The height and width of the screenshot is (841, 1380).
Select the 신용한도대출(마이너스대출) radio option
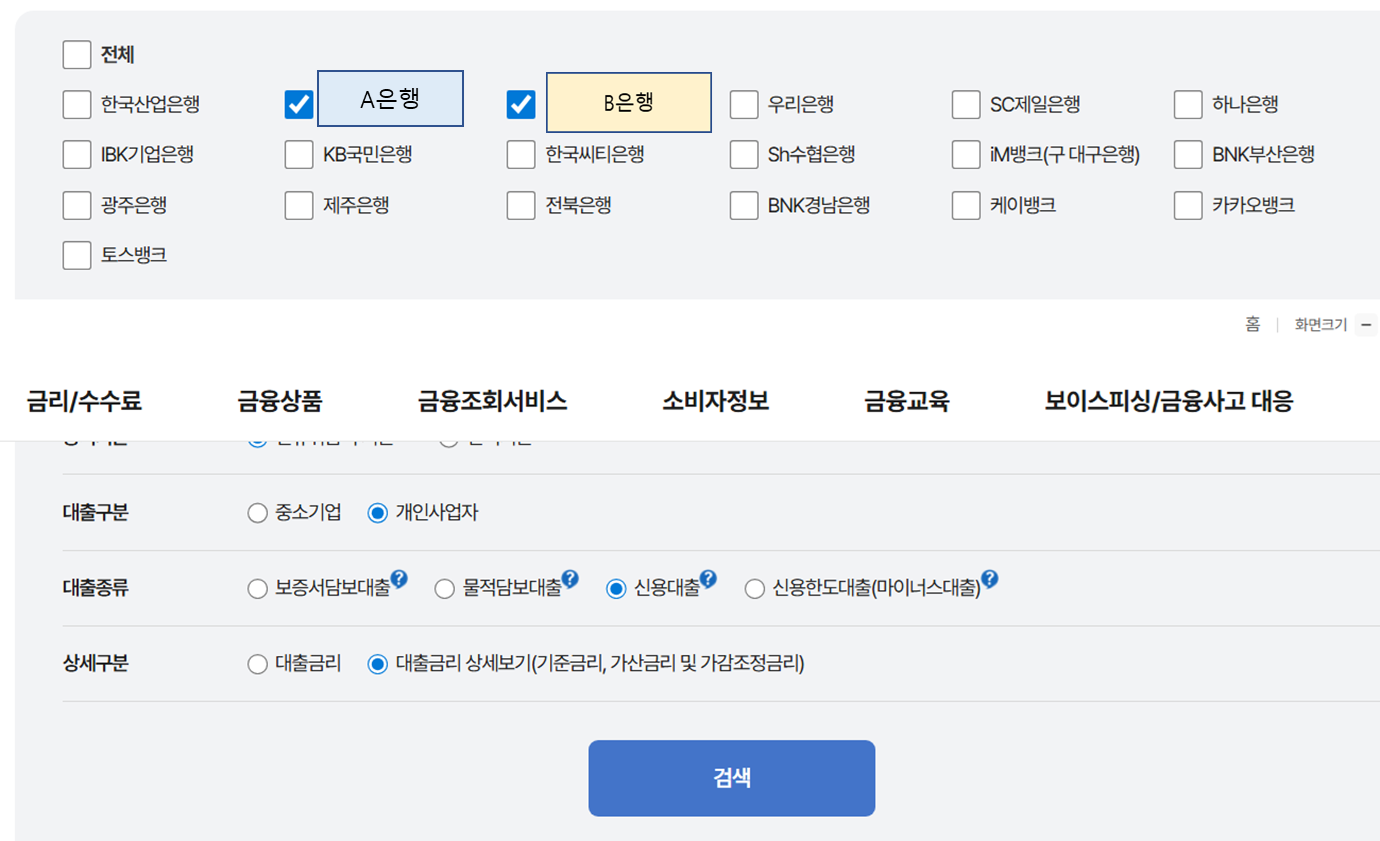coord(755,589)
